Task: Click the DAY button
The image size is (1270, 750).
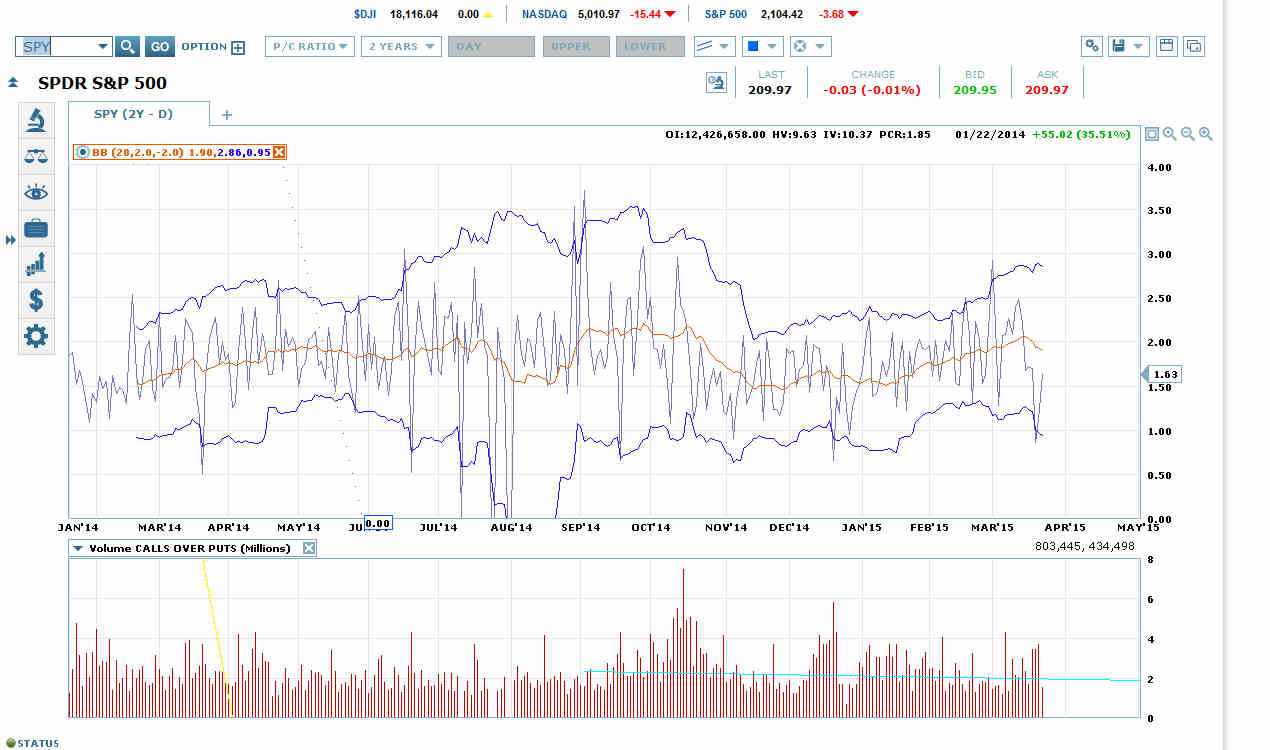Action: click(x=491, y=46)
